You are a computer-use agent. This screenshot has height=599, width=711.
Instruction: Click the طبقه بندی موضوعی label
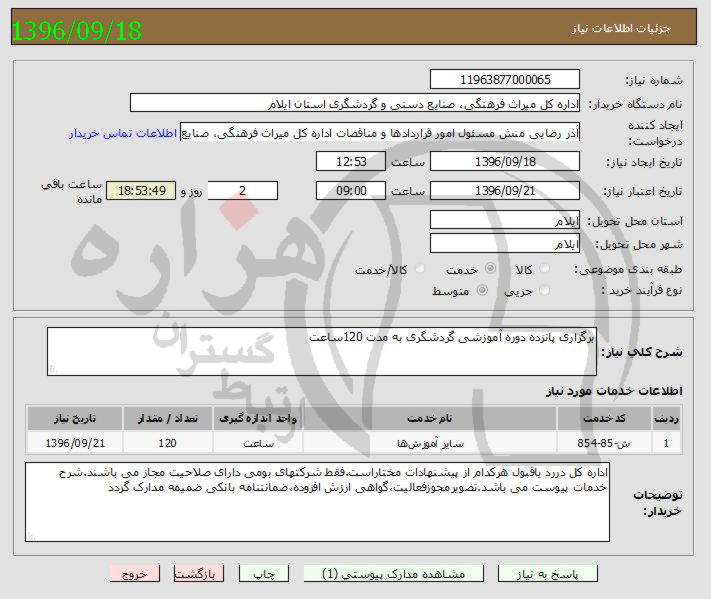coord(628,269)
